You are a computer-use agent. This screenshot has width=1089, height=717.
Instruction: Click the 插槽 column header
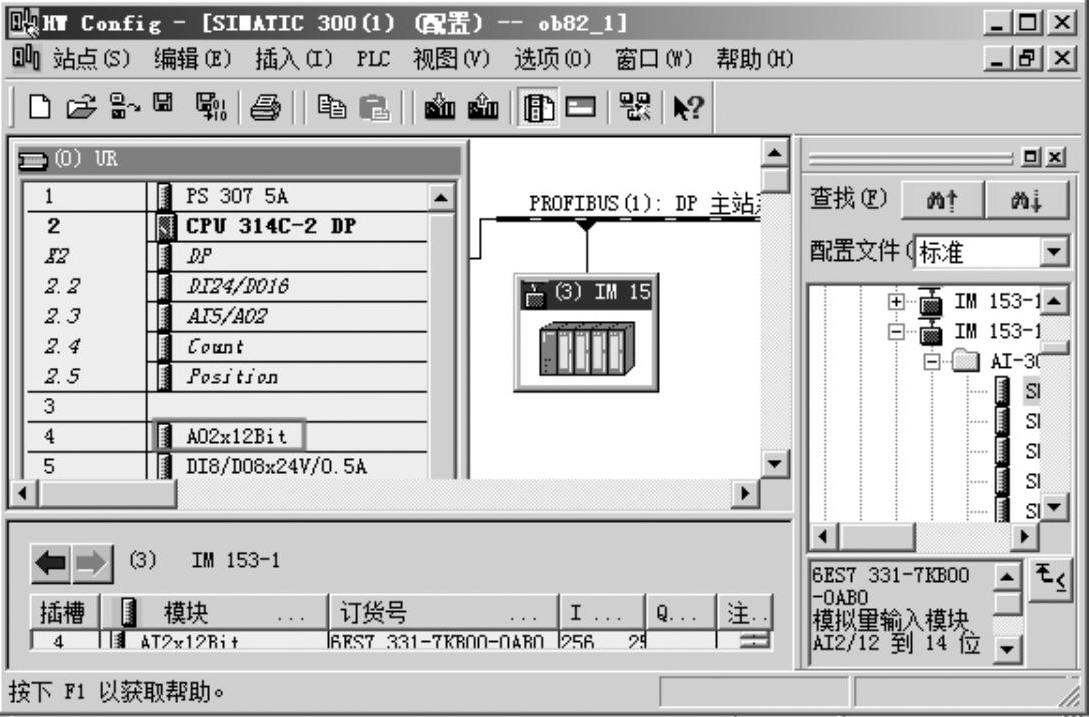point(65,613)
